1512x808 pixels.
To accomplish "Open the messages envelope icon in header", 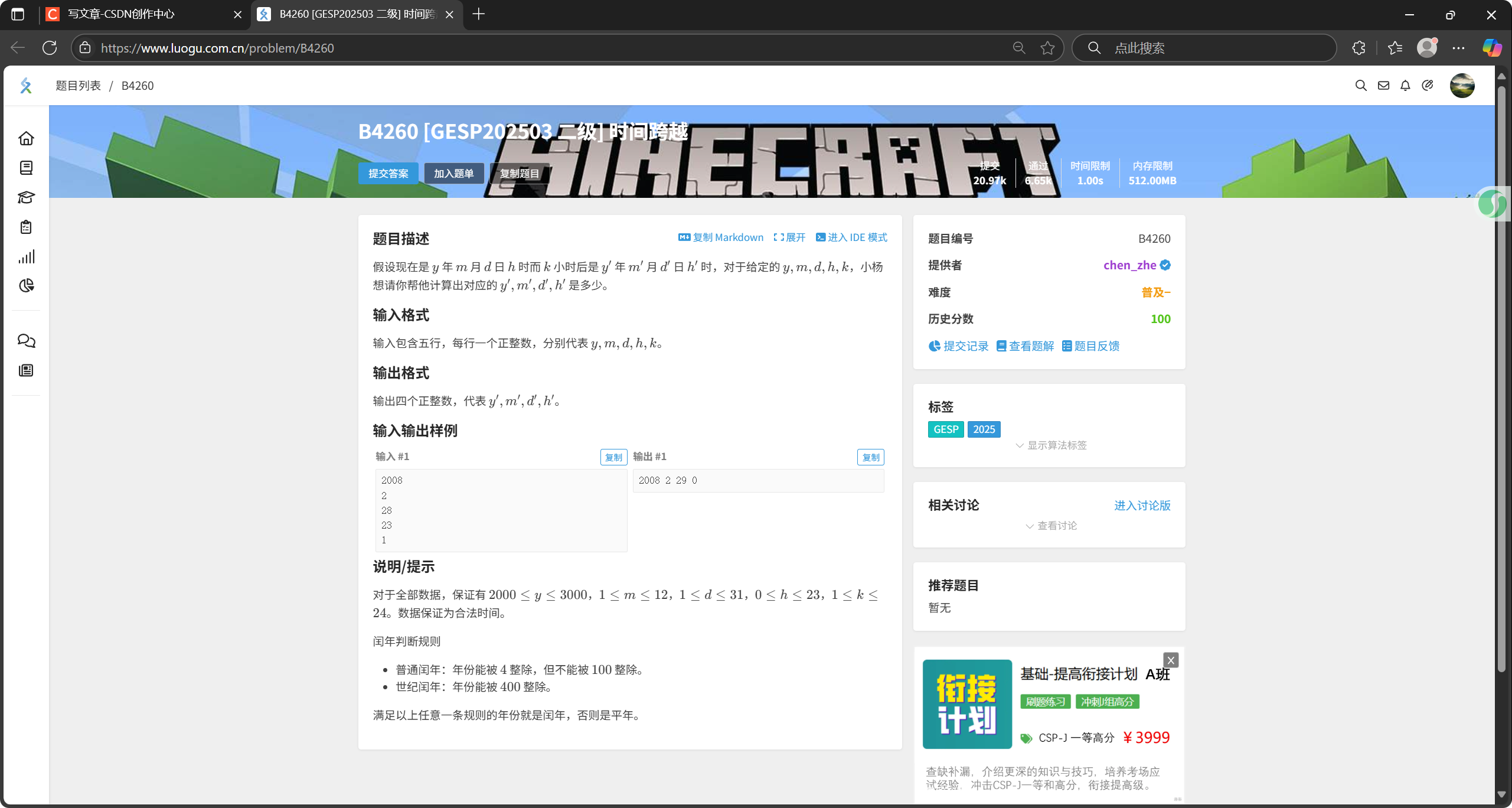I will (x=1383, y=86).
